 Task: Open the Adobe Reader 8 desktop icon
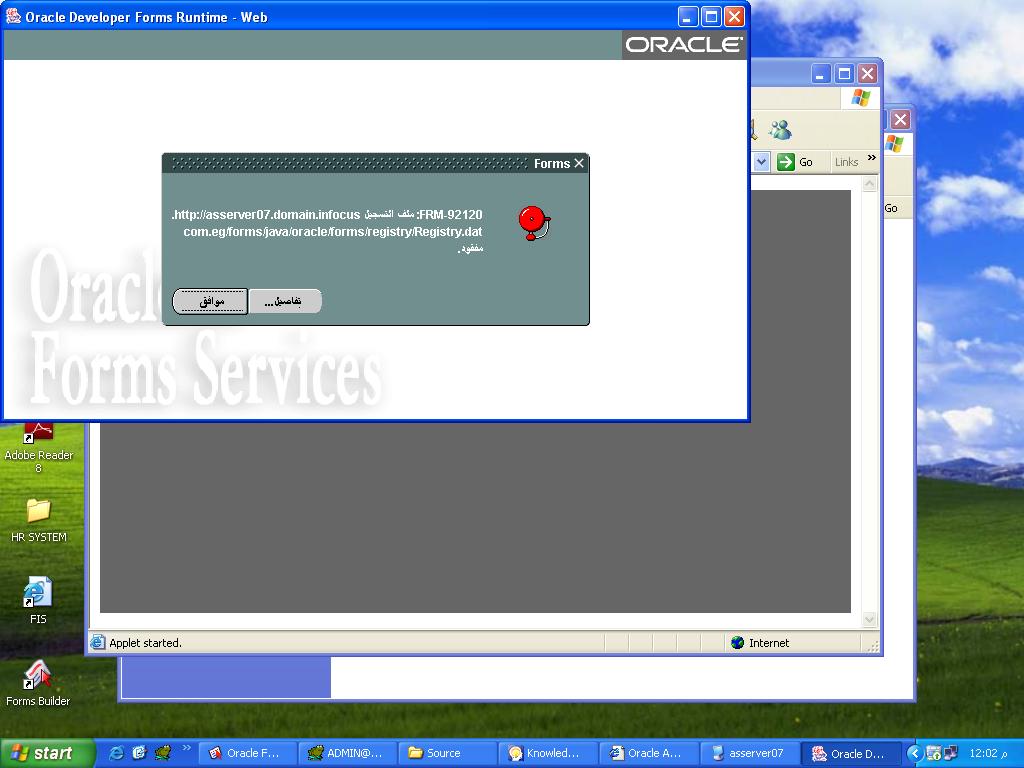pyautogui.click(x=39, y=448)
